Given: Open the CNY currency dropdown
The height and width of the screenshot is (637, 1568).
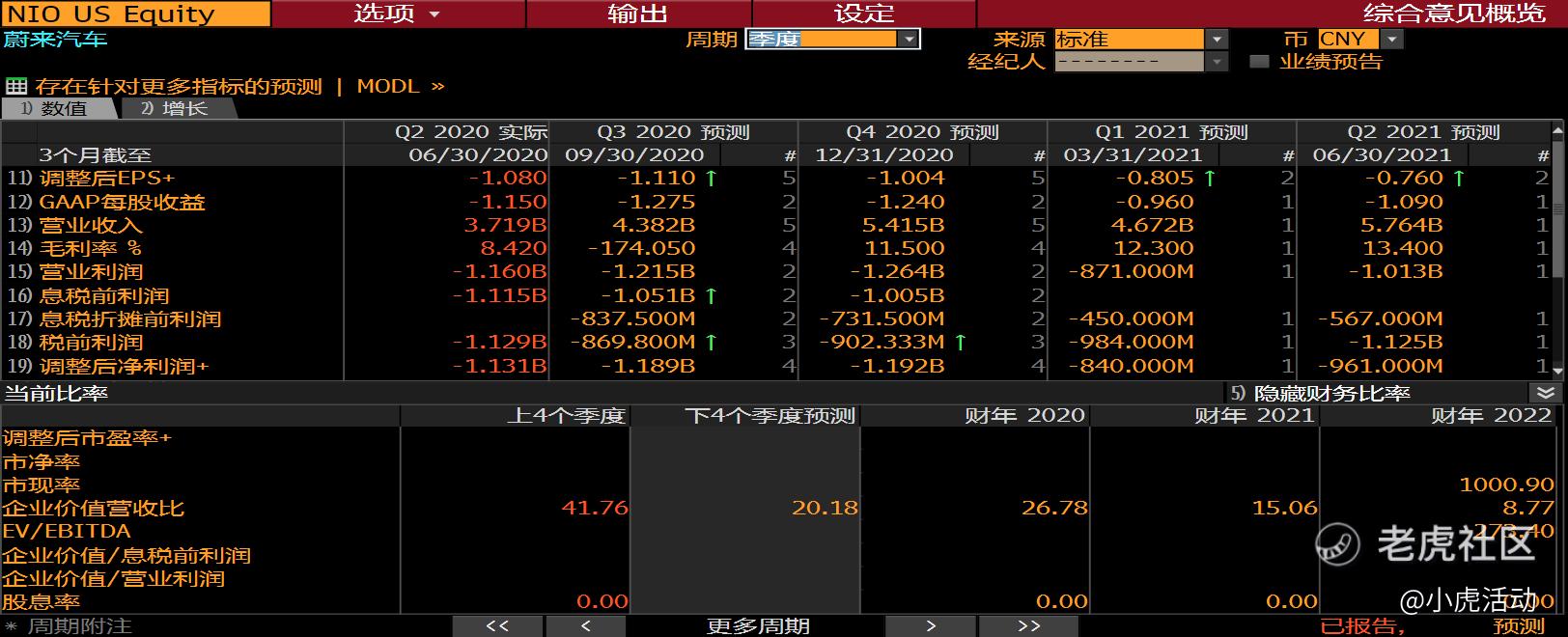Looking at the screenshot, I should [1359, 39].
